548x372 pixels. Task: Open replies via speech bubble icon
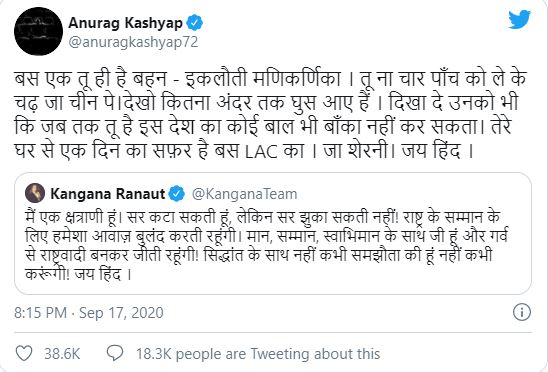click(115, 353)
